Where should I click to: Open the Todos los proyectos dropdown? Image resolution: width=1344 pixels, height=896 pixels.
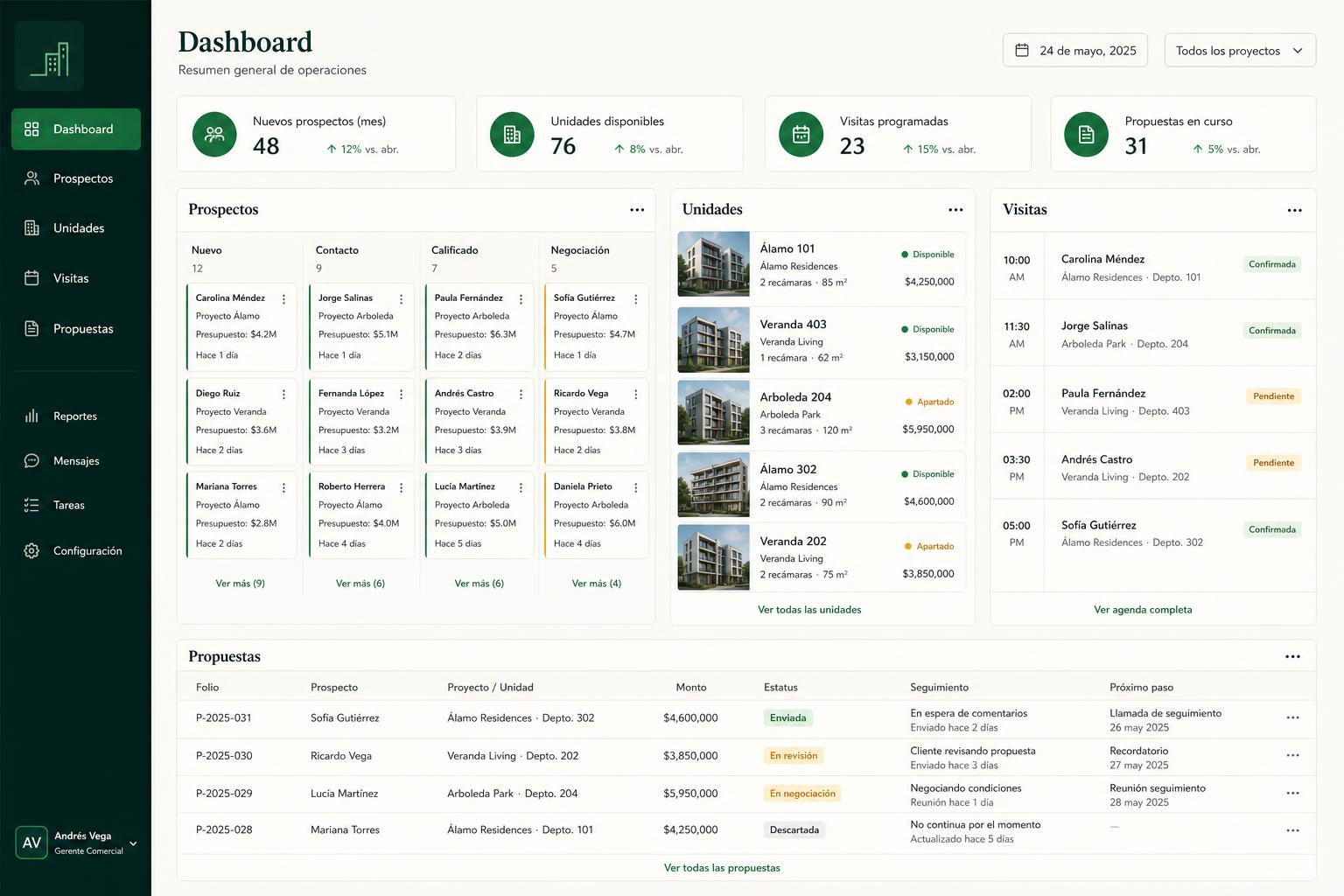(1240, 51)
